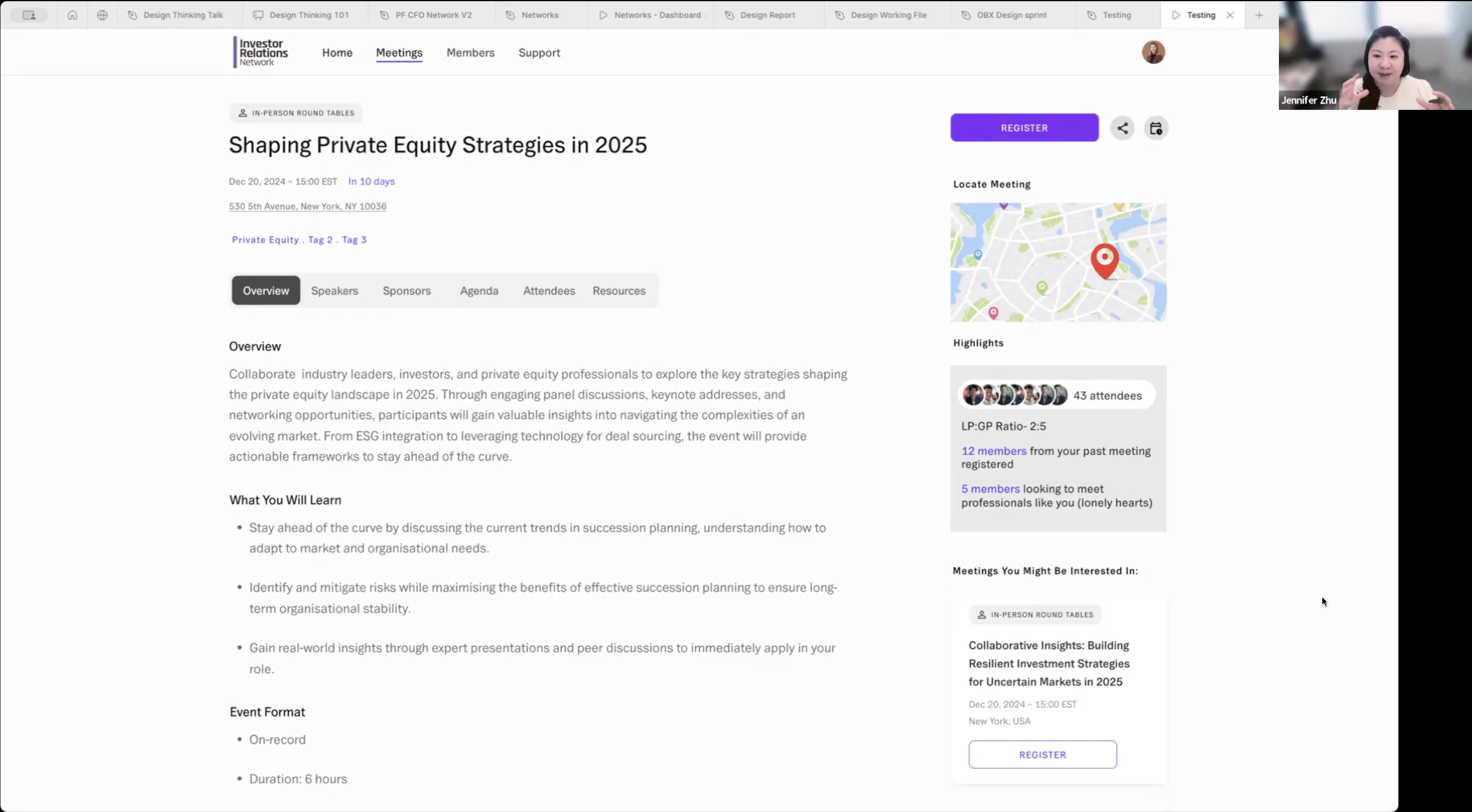Switch to the Speakers tab
Viewport: 1472px width, 812px height.
click(334, 291)
